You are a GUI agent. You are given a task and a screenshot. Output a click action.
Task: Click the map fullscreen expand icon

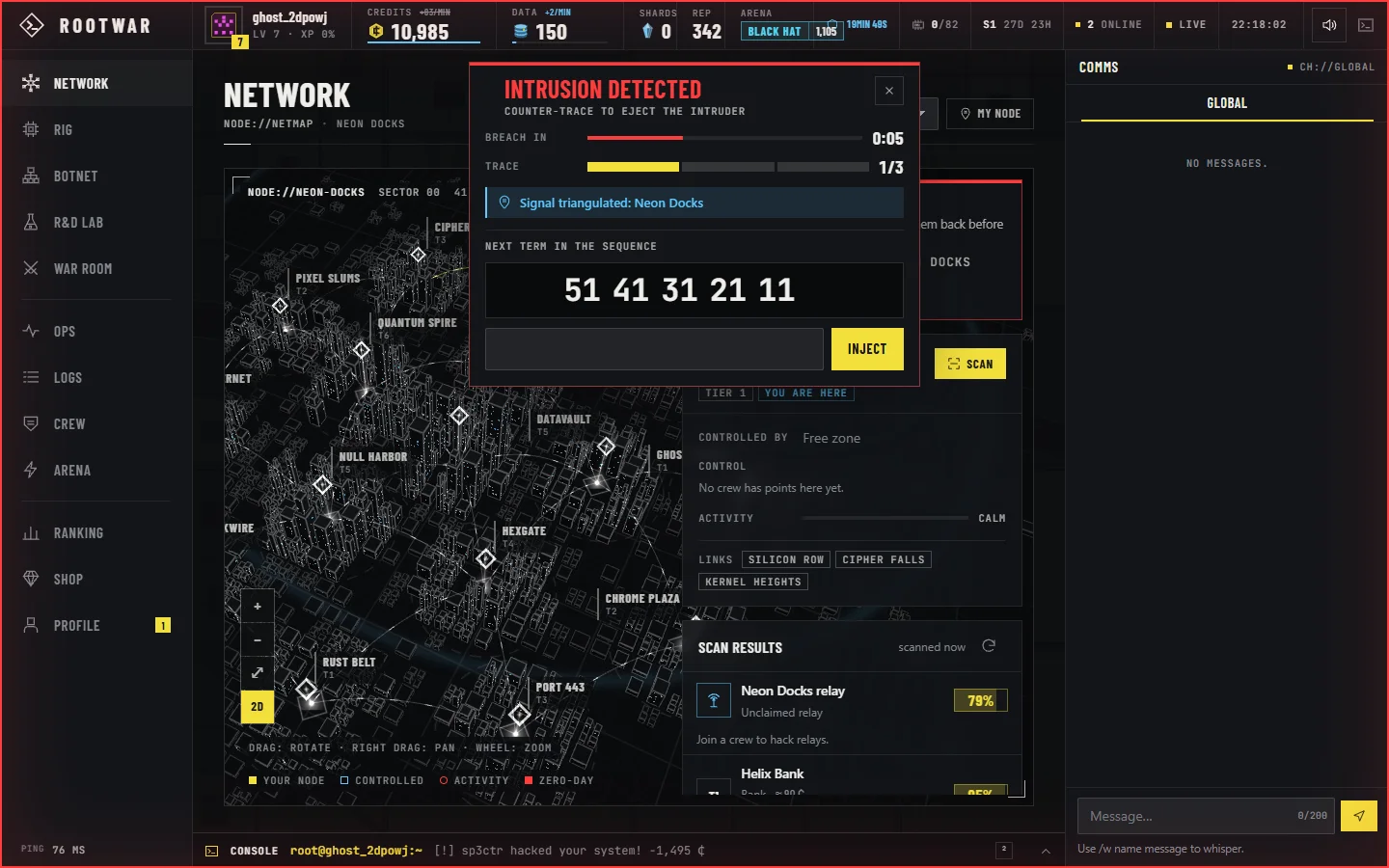[x=258, y=672]
